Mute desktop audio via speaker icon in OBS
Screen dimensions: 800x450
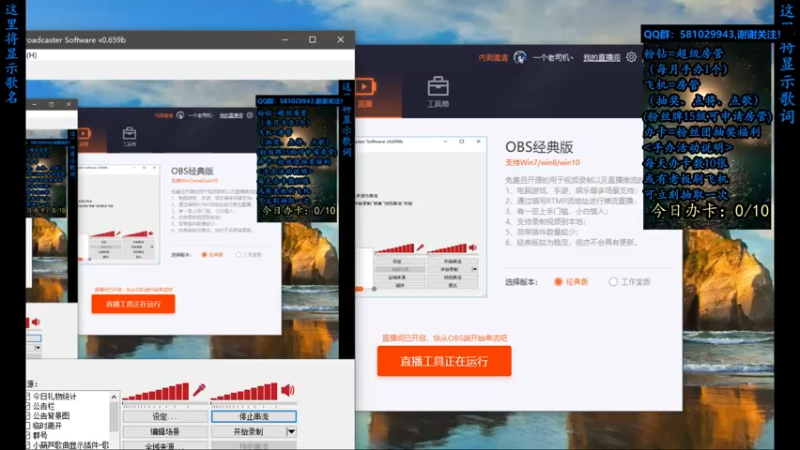coord(288,391)
